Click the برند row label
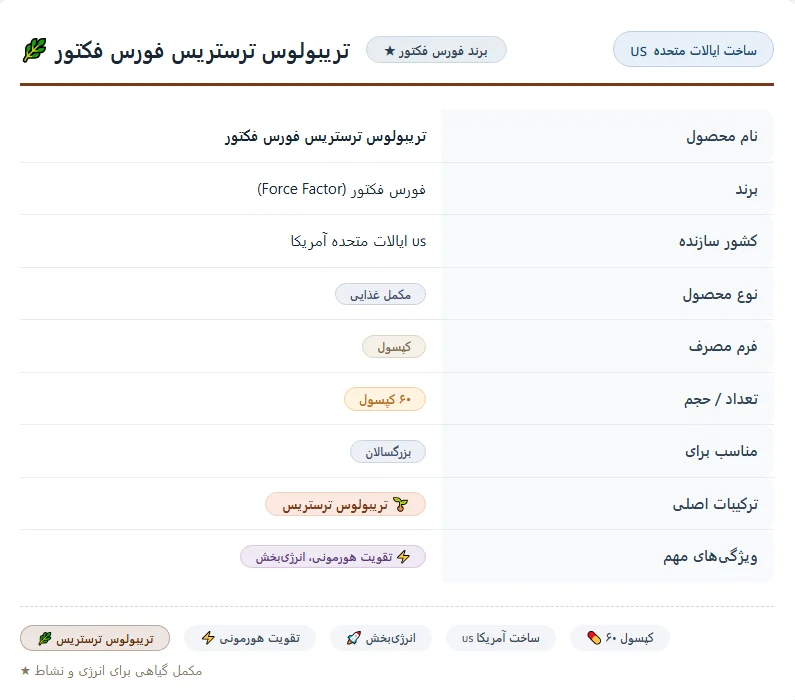This screenshot has width=795, height=700. (x=746, y=189)
